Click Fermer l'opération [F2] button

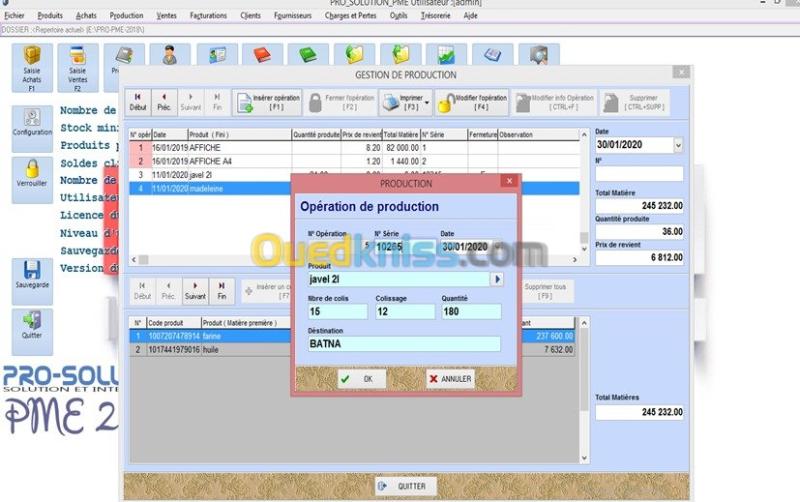point(341,102)
